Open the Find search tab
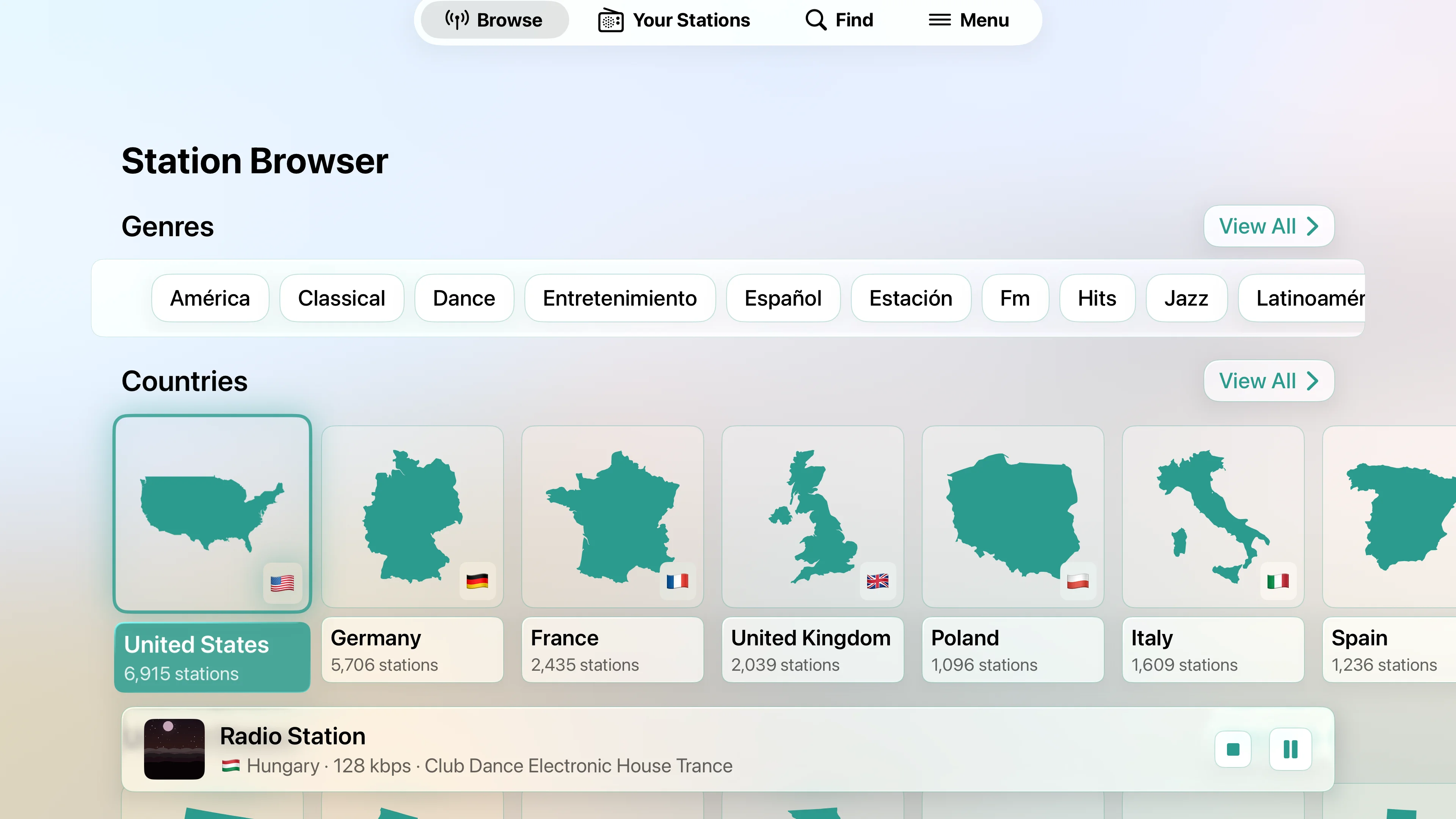The width and height of the screenshot is (1456, 819). point(839,20)
